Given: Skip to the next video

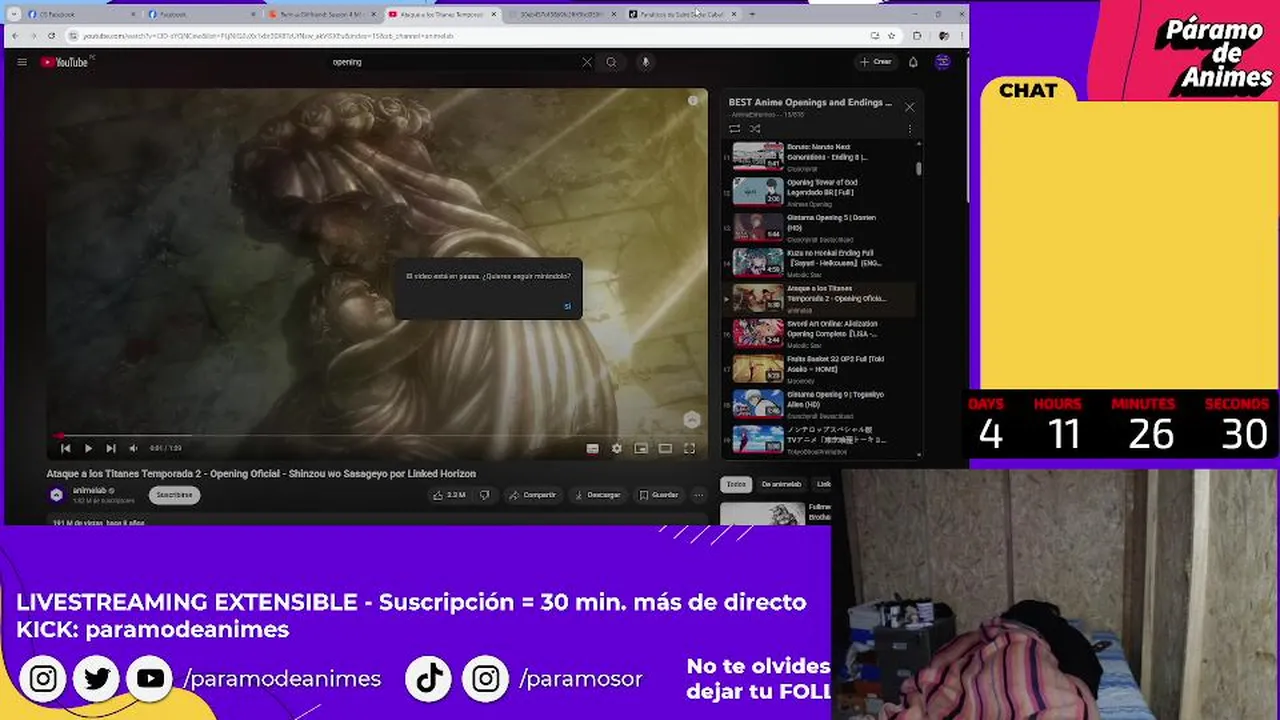Looking at the screenshot, I should (x=110, y=449).
